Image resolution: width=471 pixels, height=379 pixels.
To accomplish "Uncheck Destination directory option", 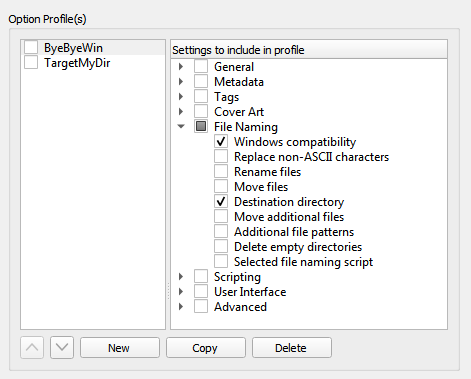I will 221,201.
